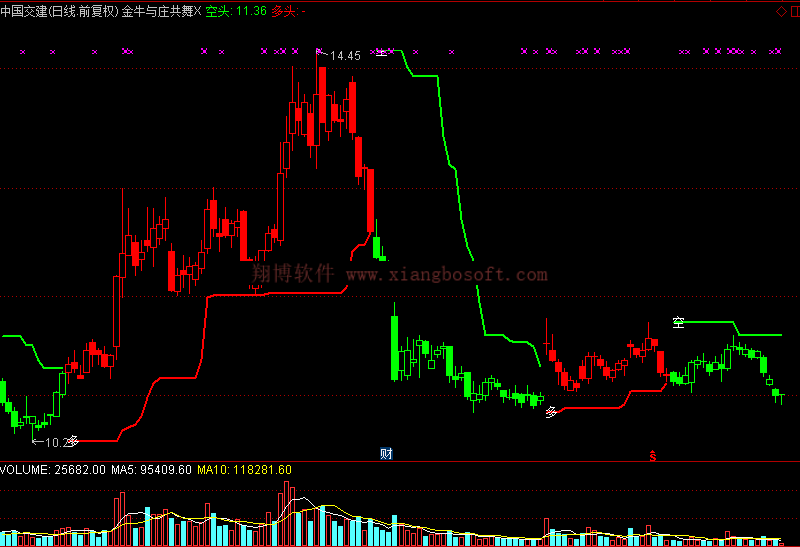
Task: Click indicator name 金牛与庄共舞X
Action: [162, 11]
